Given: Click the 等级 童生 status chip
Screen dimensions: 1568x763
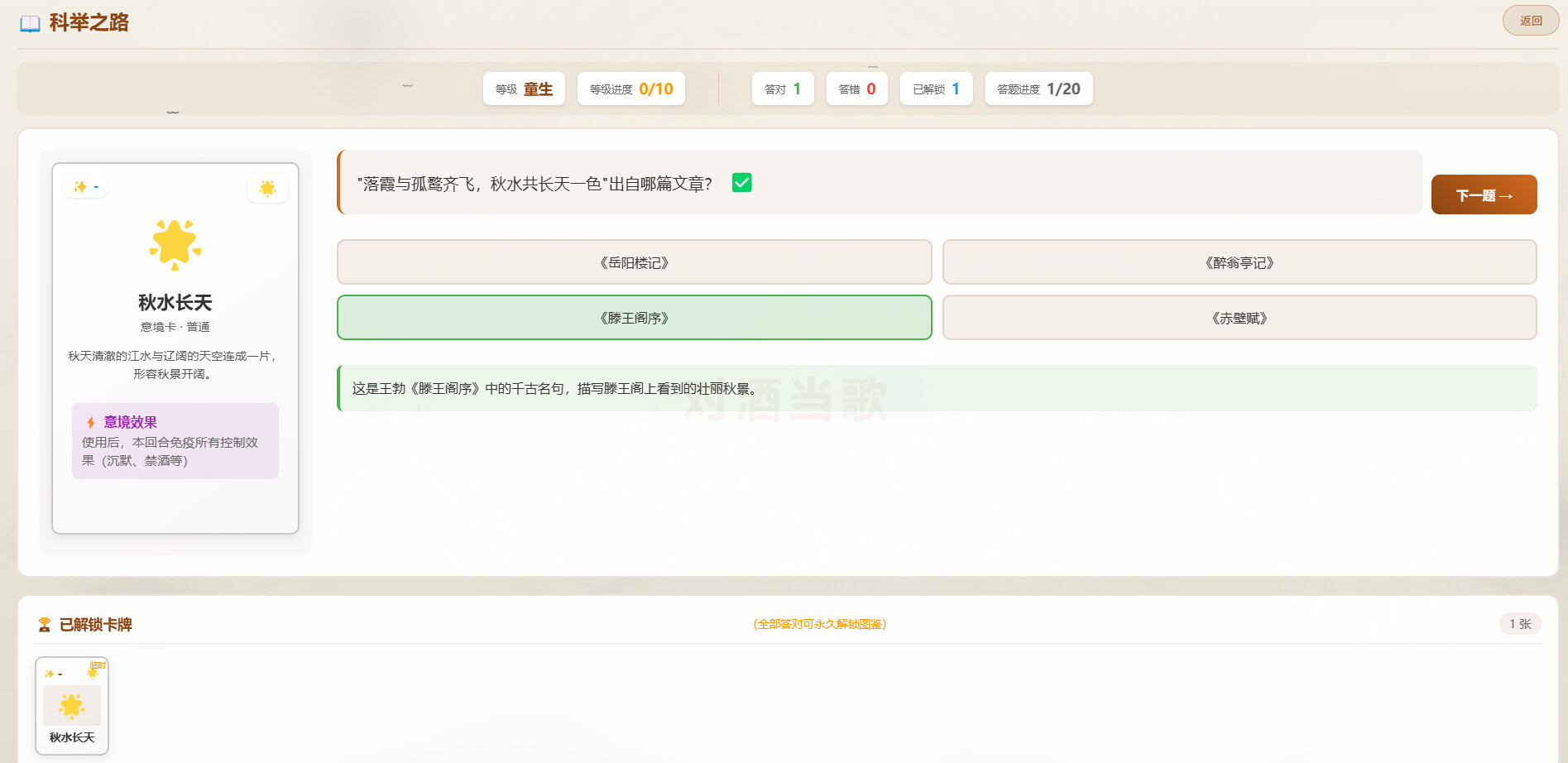Looking at the screenshot, I should click(x=524, y=89).
